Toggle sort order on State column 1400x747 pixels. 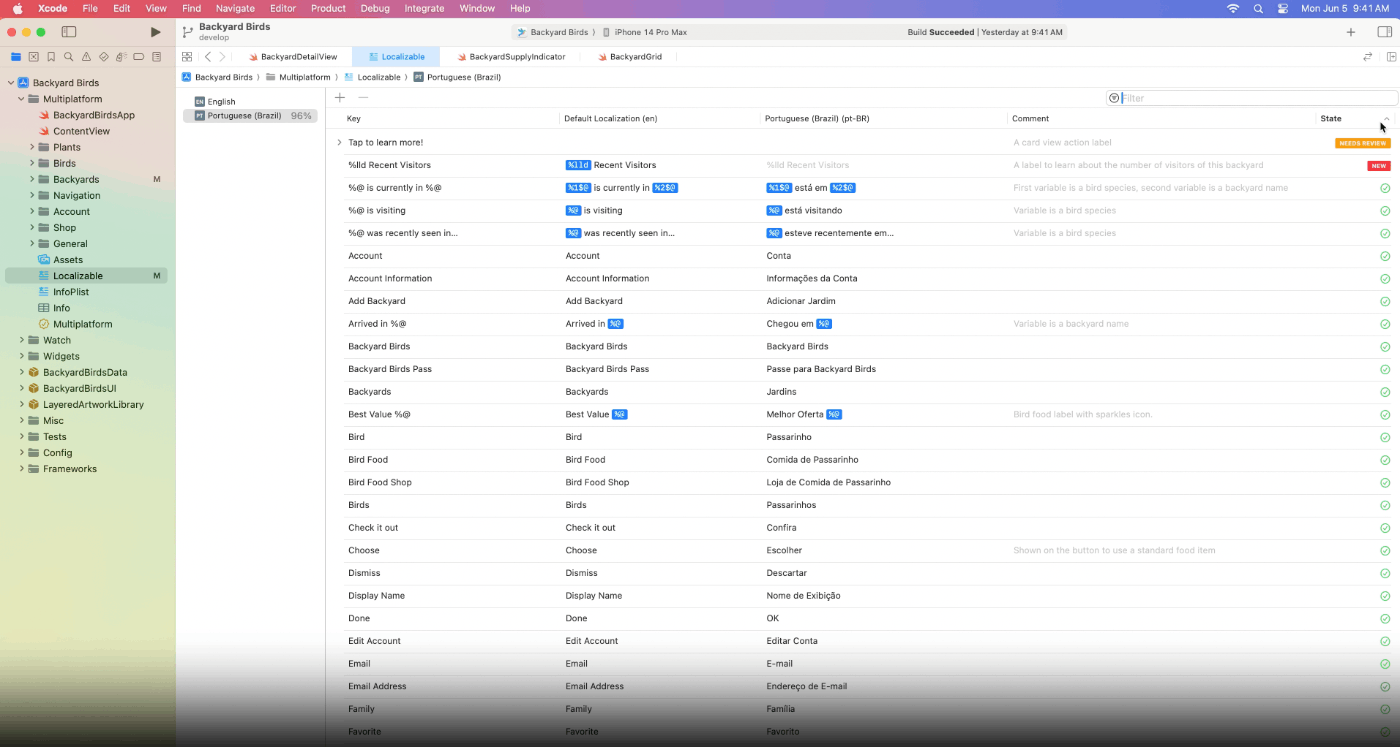(x=1386, y=119)
